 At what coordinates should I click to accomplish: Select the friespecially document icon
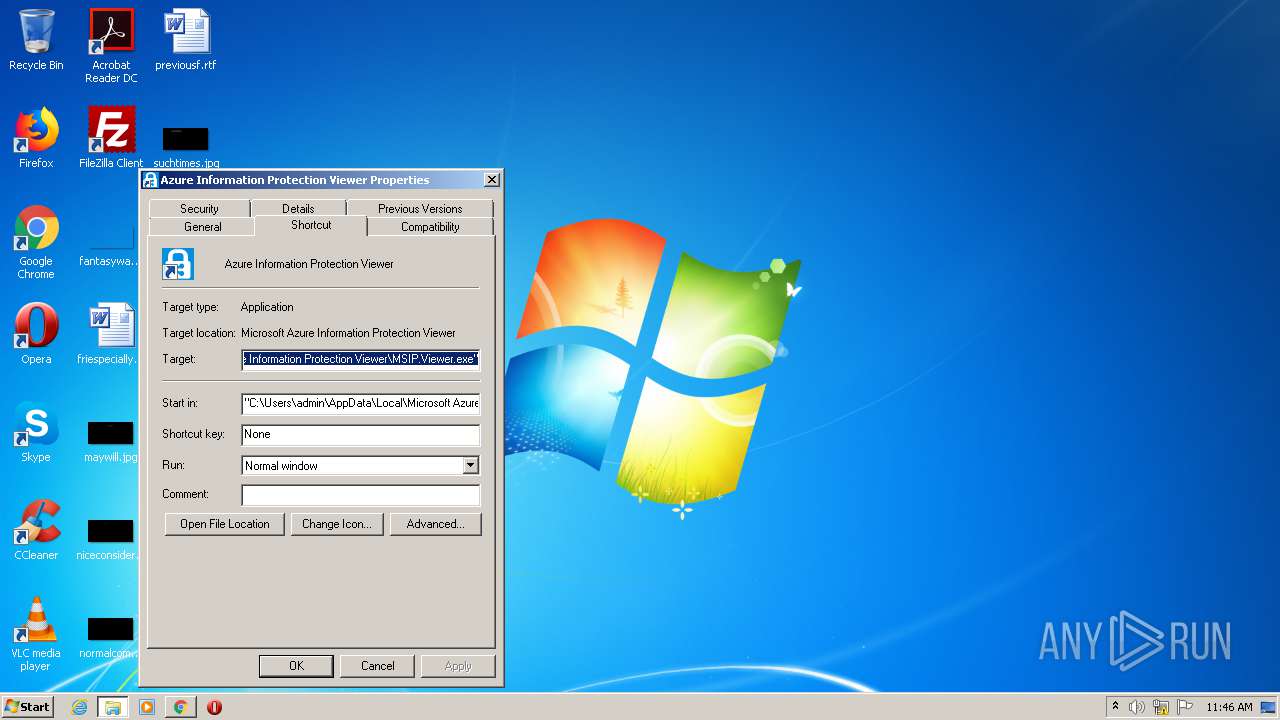(x=111, y=334)
